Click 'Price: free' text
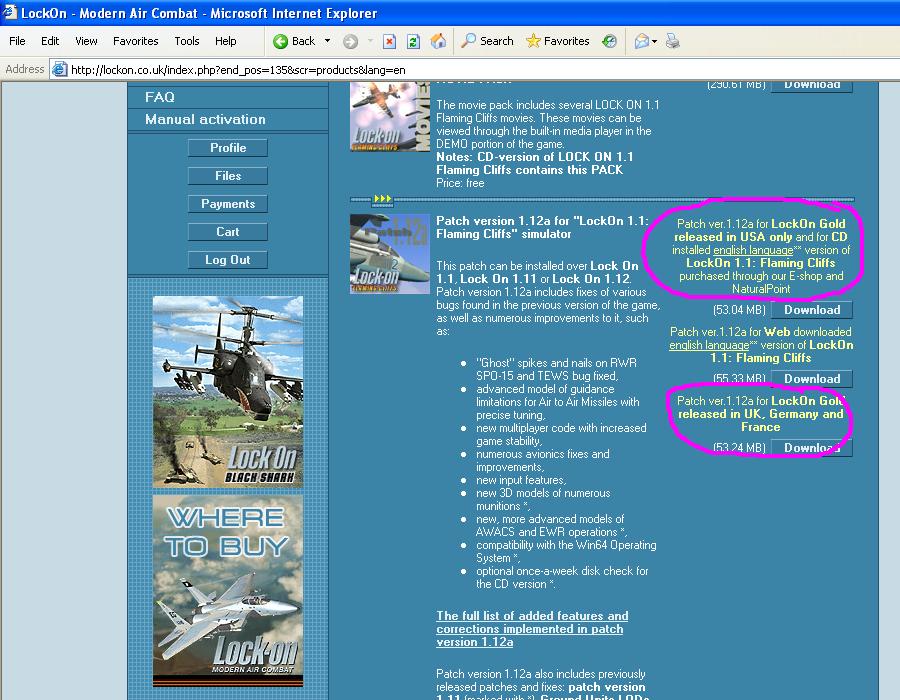Screen dimensions: 900x700 click(460, 183)
